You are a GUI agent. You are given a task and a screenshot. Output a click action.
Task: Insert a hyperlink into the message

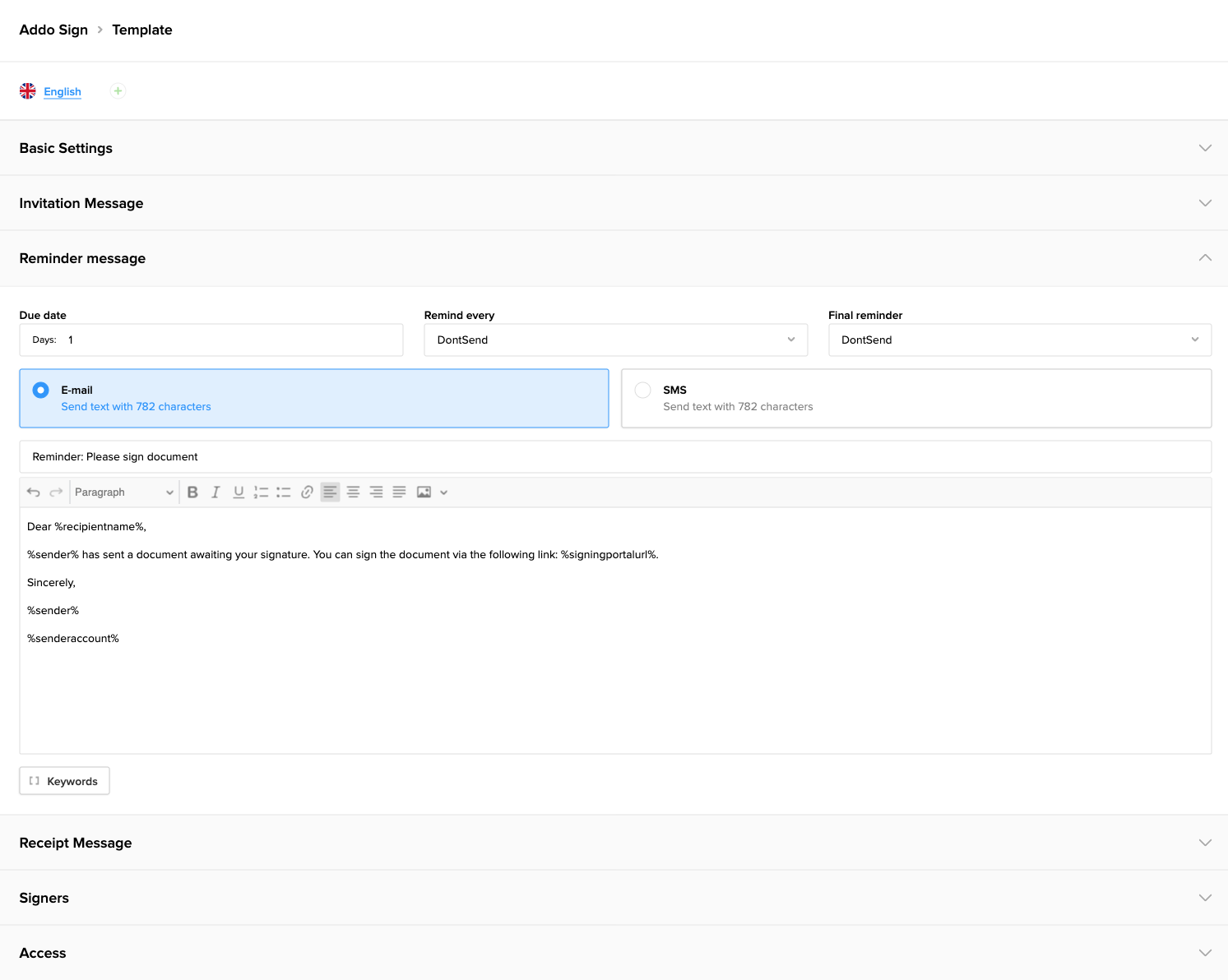(307, 492)
